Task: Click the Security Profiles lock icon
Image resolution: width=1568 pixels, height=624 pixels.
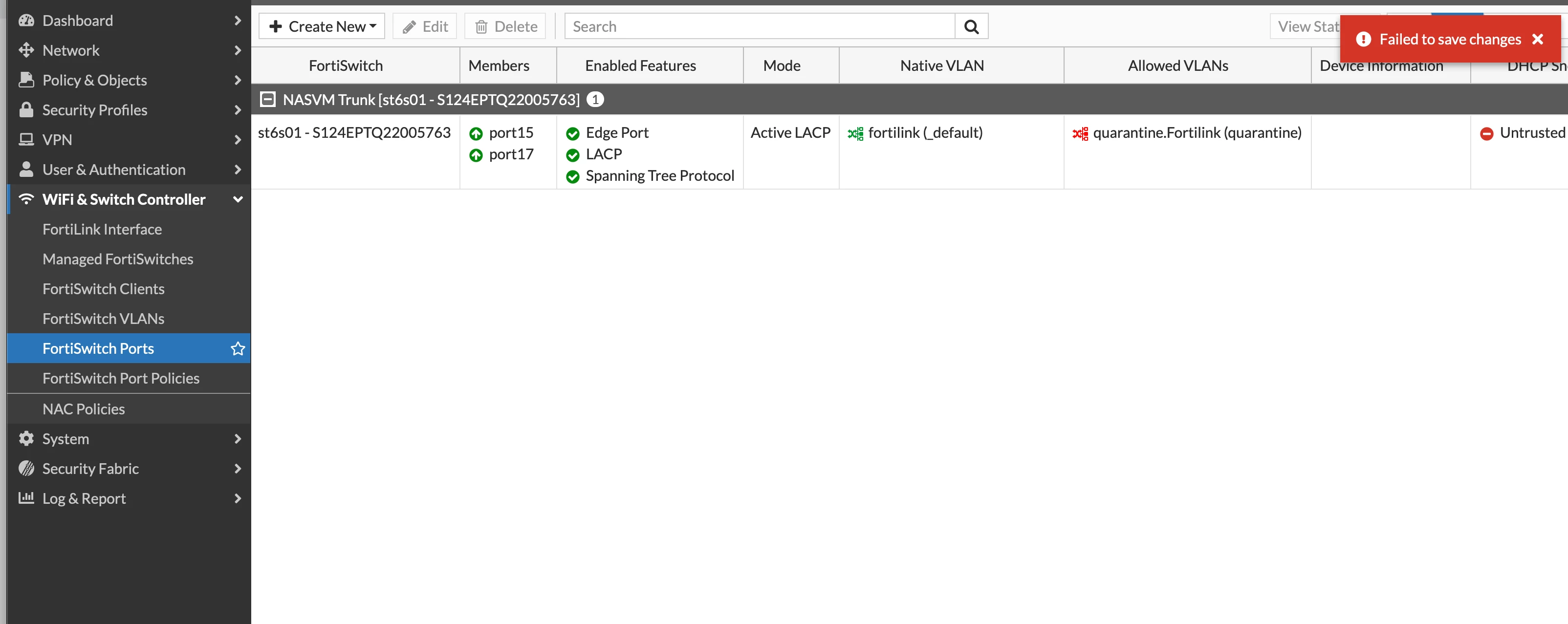Action: point(26,109)
